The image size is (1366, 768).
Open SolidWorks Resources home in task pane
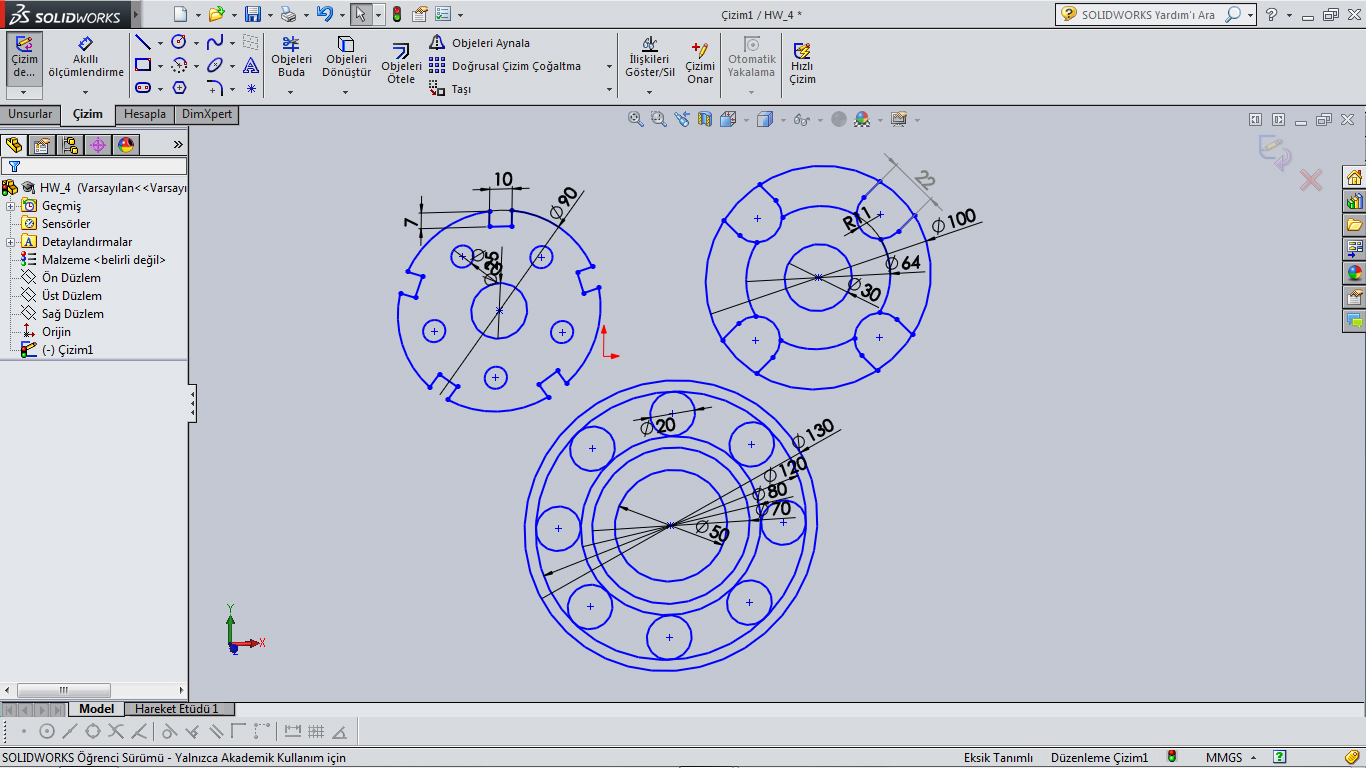1355,177
